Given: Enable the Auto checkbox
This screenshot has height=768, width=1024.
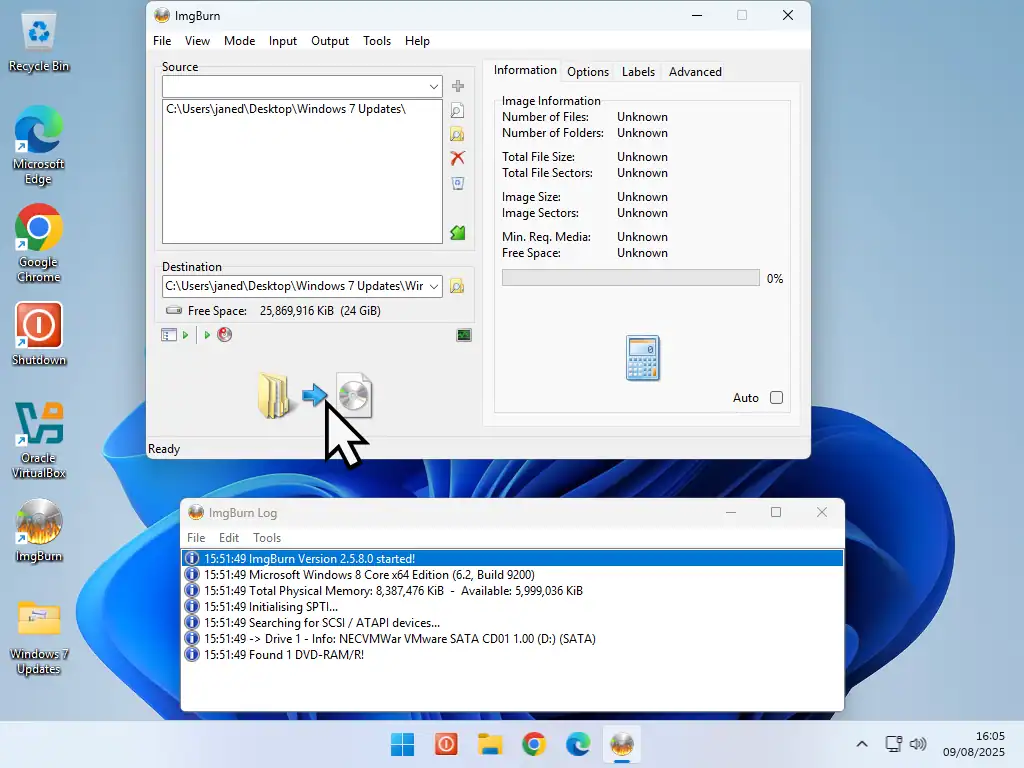Looking at the screenshot, I should point(776,398).
